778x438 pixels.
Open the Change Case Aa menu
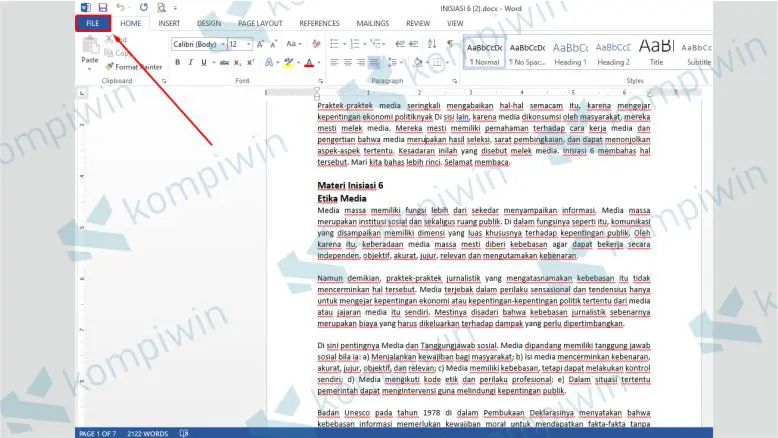pyautogui.click(x=293, y=44)
